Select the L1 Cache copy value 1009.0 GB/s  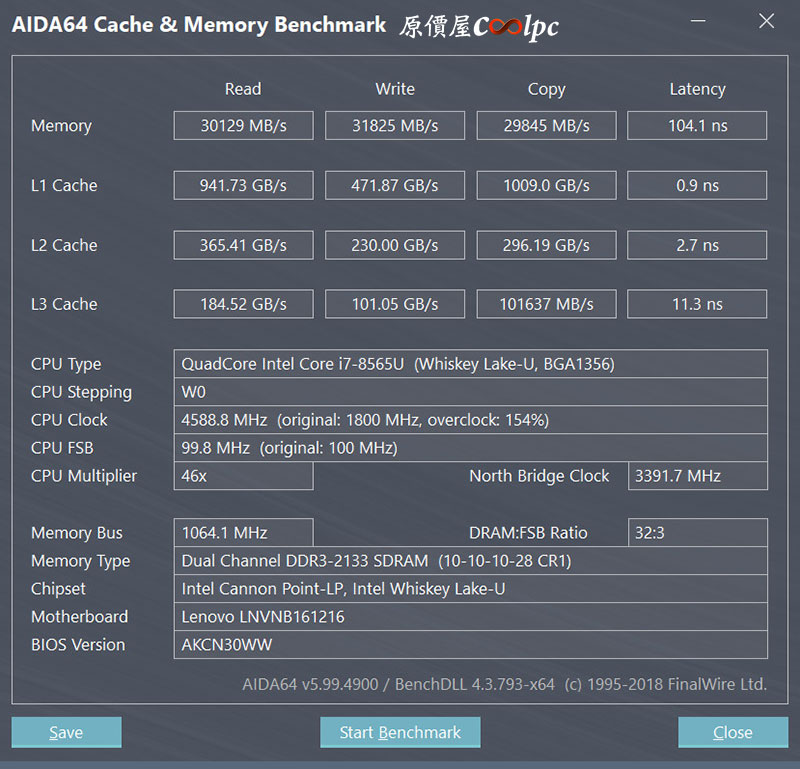pyautogui.click(x=546, y=185)
